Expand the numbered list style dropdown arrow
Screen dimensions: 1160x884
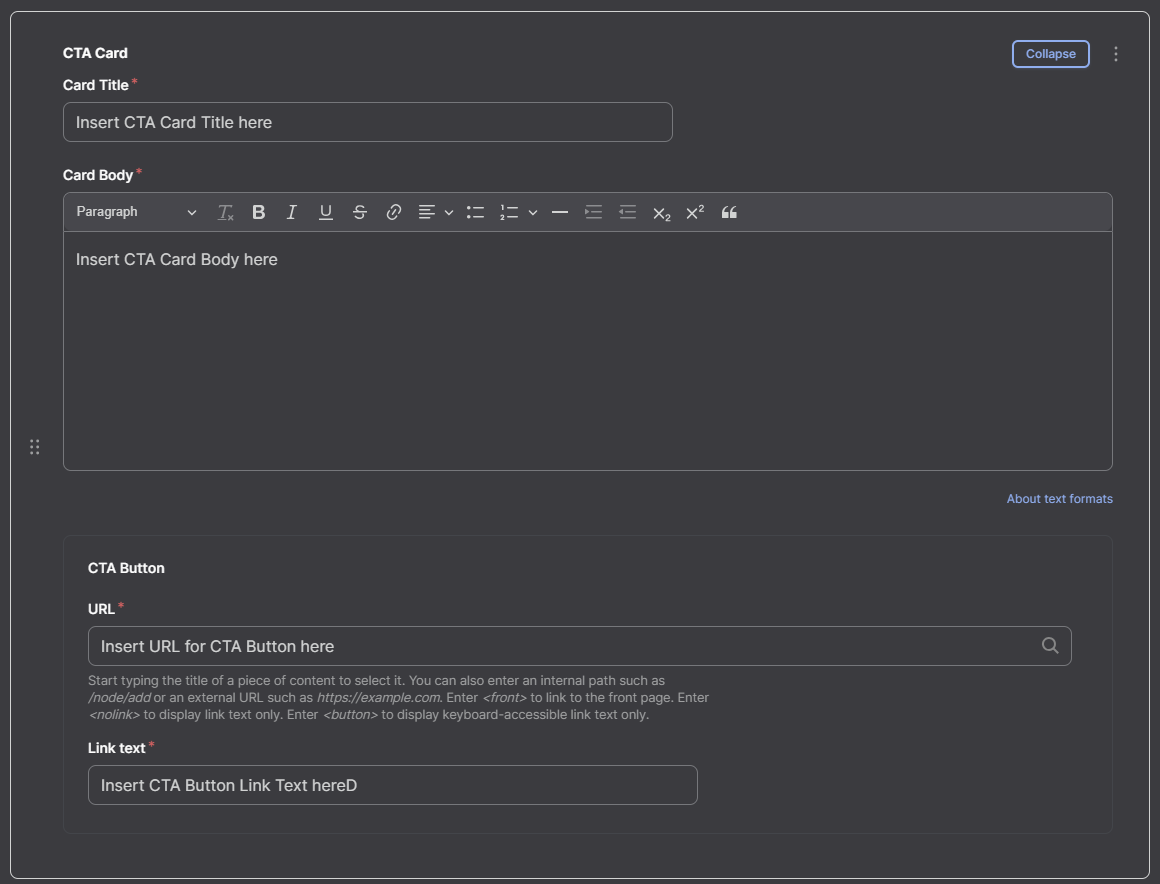[533, 212]
